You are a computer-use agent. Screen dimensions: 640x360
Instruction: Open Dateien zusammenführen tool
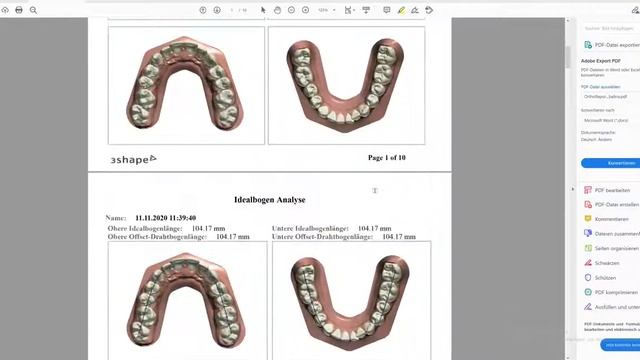611,233
